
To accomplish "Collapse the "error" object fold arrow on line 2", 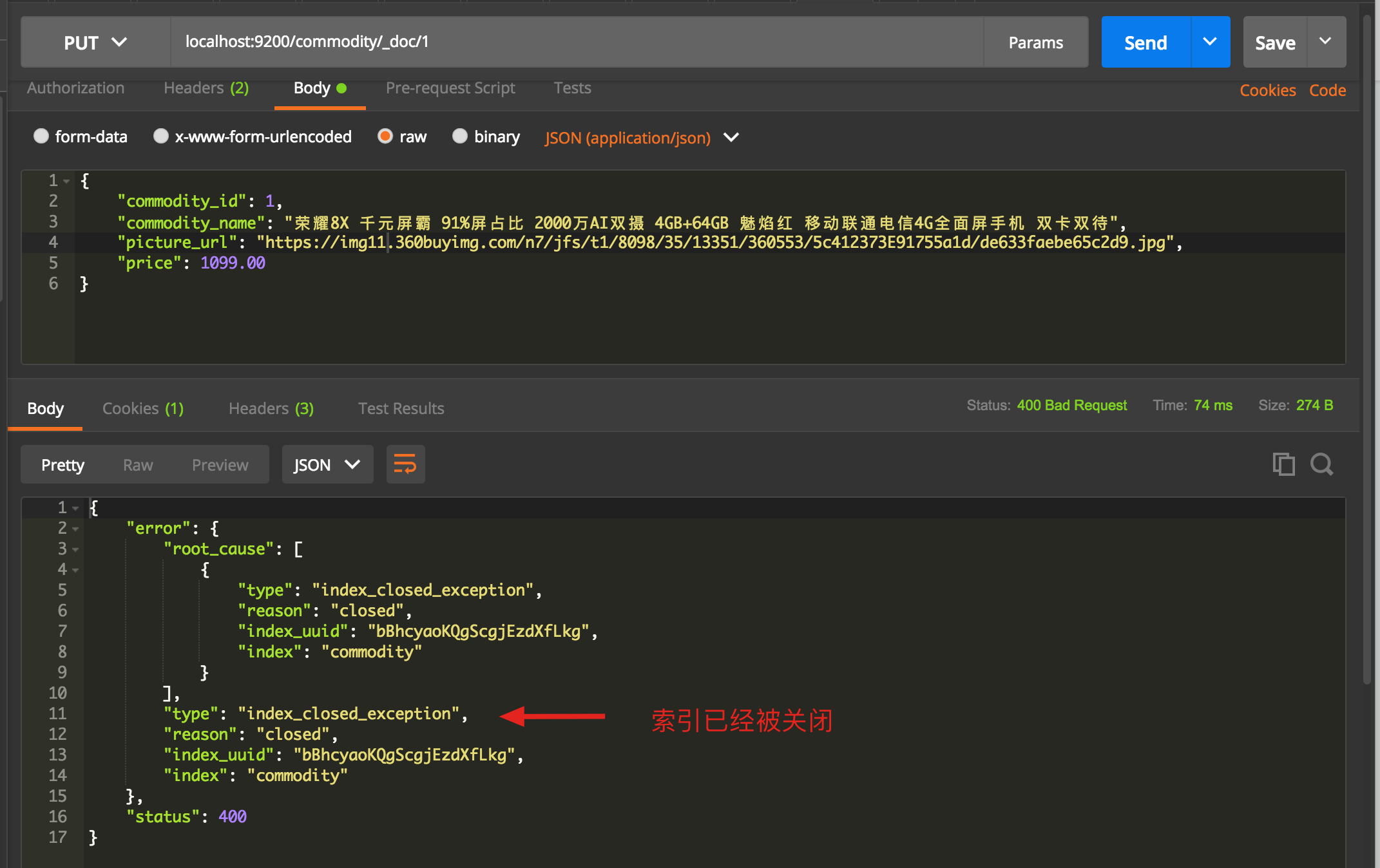I will (75, 529).
